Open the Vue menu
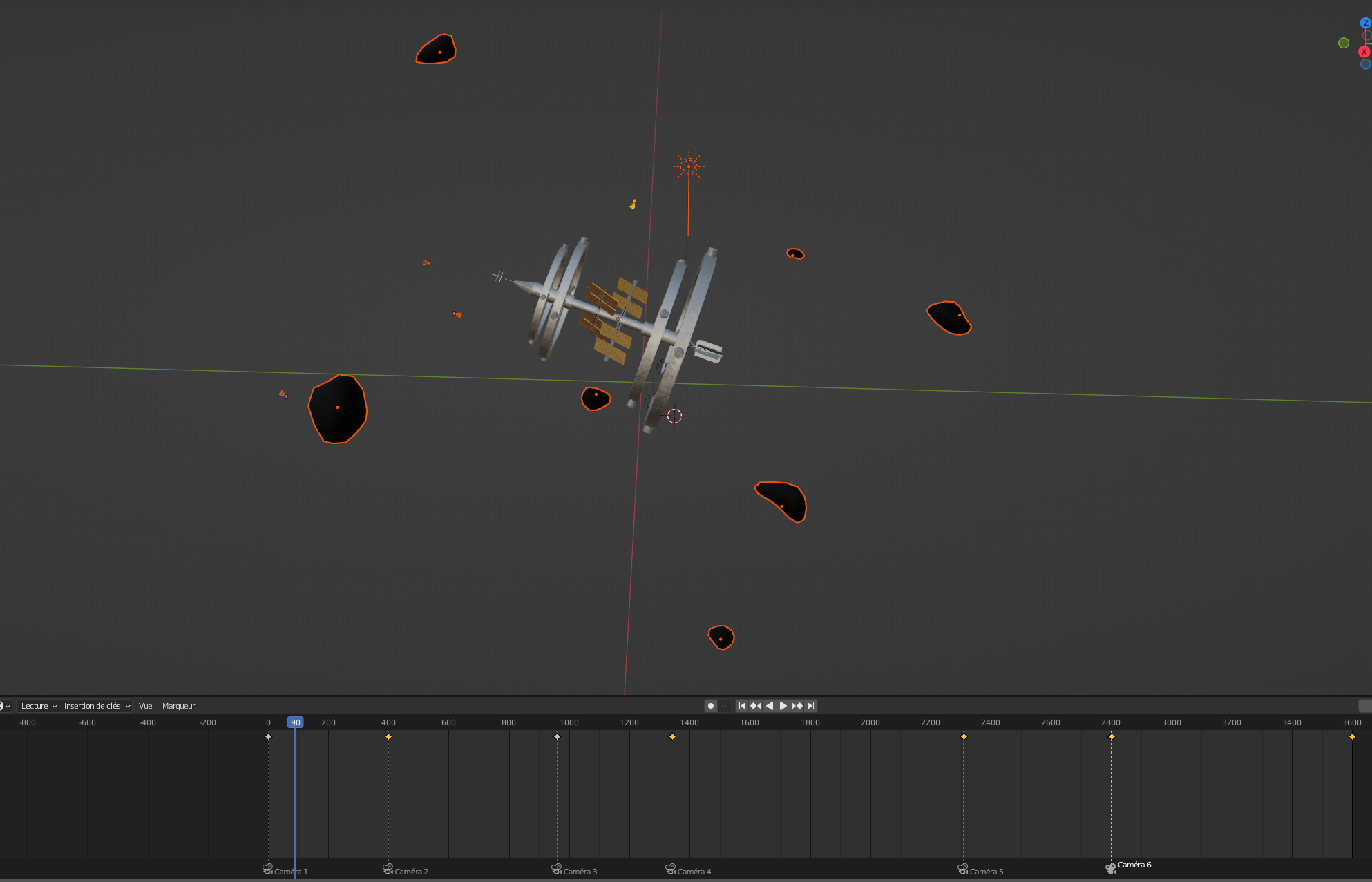 click(x=145, y=705)
